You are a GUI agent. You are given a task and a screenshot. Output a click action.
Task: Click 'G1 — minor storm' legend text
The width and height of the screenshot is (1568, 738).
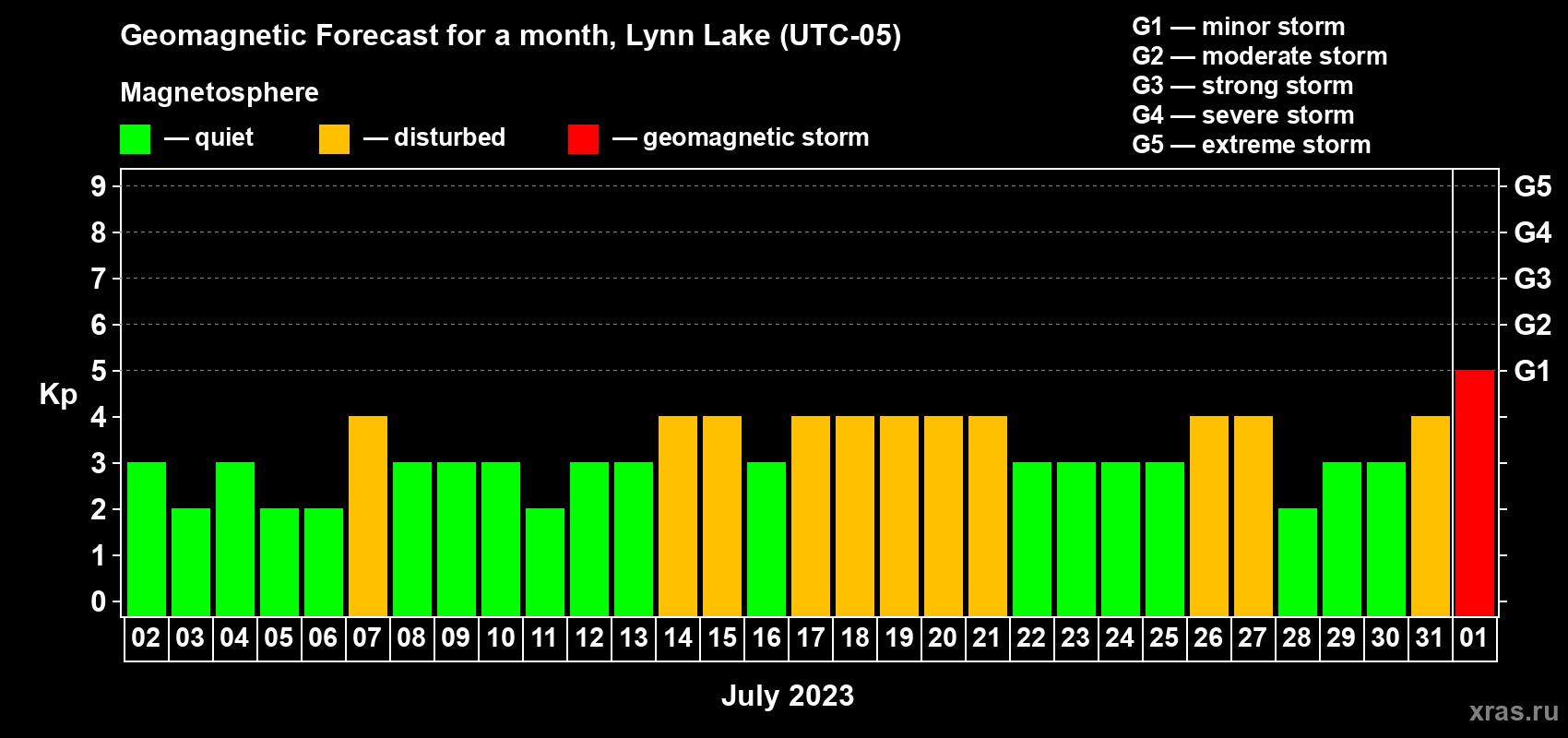coord(1239,27)
